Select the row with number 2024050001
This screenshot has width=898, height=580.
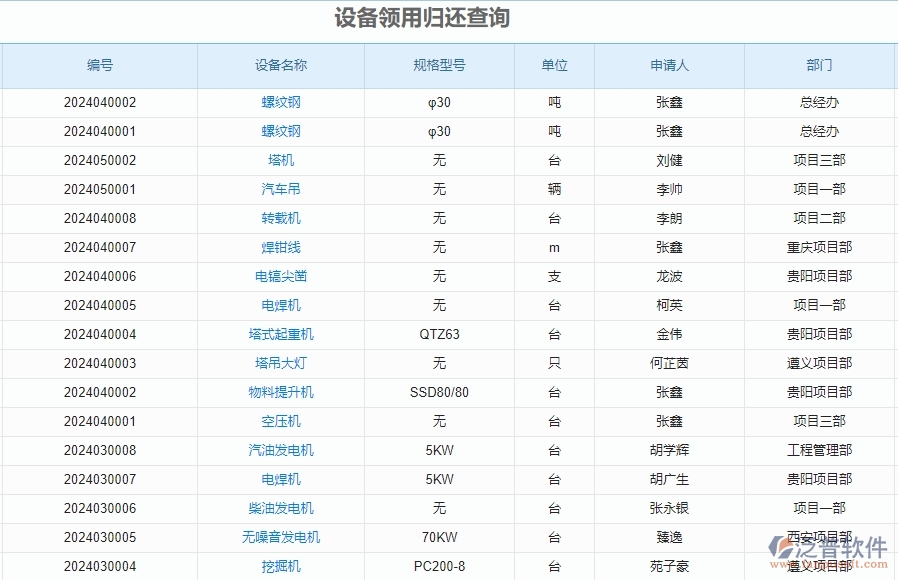pyautogui.click(x=98, y=189)
